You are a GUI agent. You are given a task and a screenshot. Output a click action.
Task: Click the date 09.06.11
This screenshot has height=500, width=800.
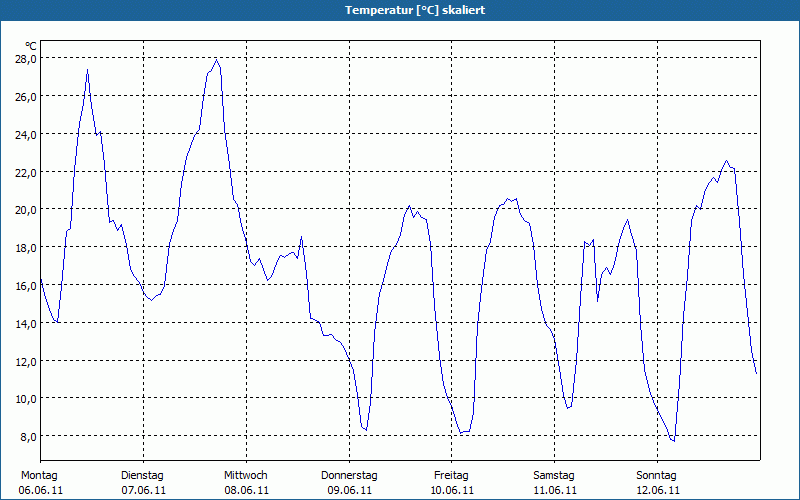coord(349,490)
